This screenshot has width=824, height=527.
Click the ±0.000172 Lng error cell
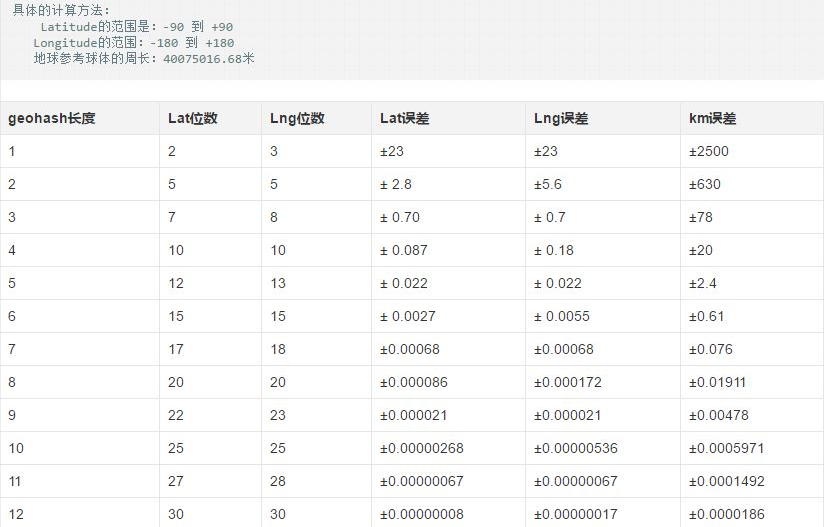tap(567, 382)
